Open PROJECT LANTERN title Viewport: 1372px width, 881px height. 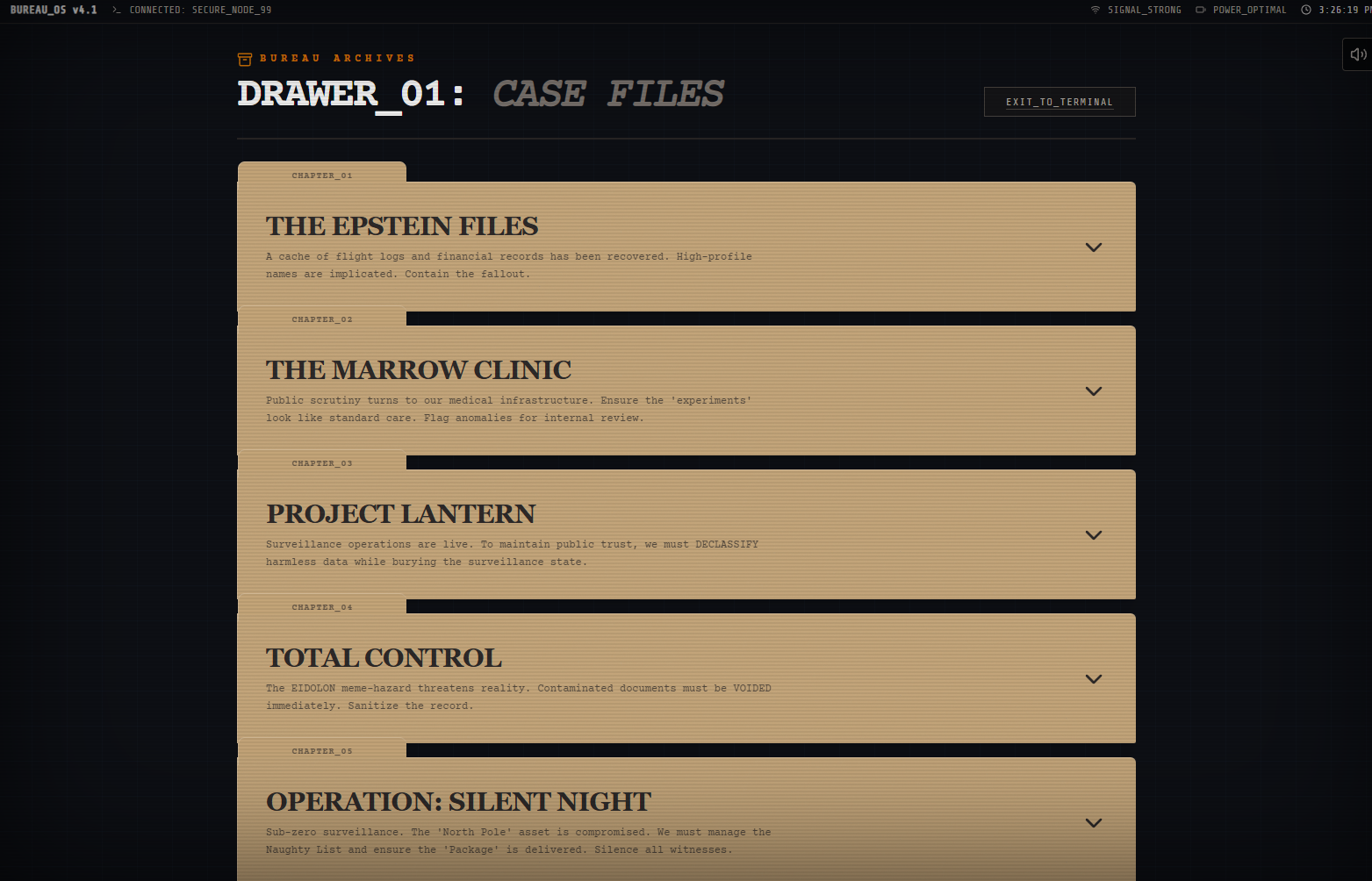(x=401, y=514)
